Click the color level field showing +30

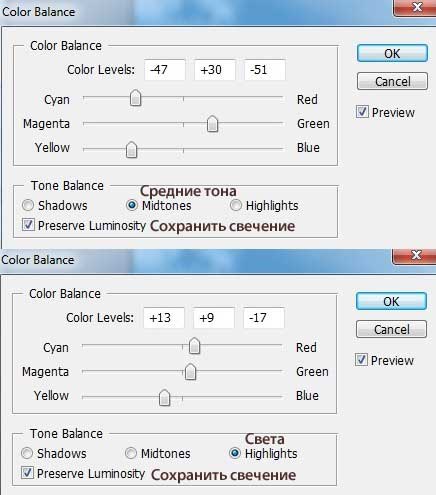(x=215, y=70)
